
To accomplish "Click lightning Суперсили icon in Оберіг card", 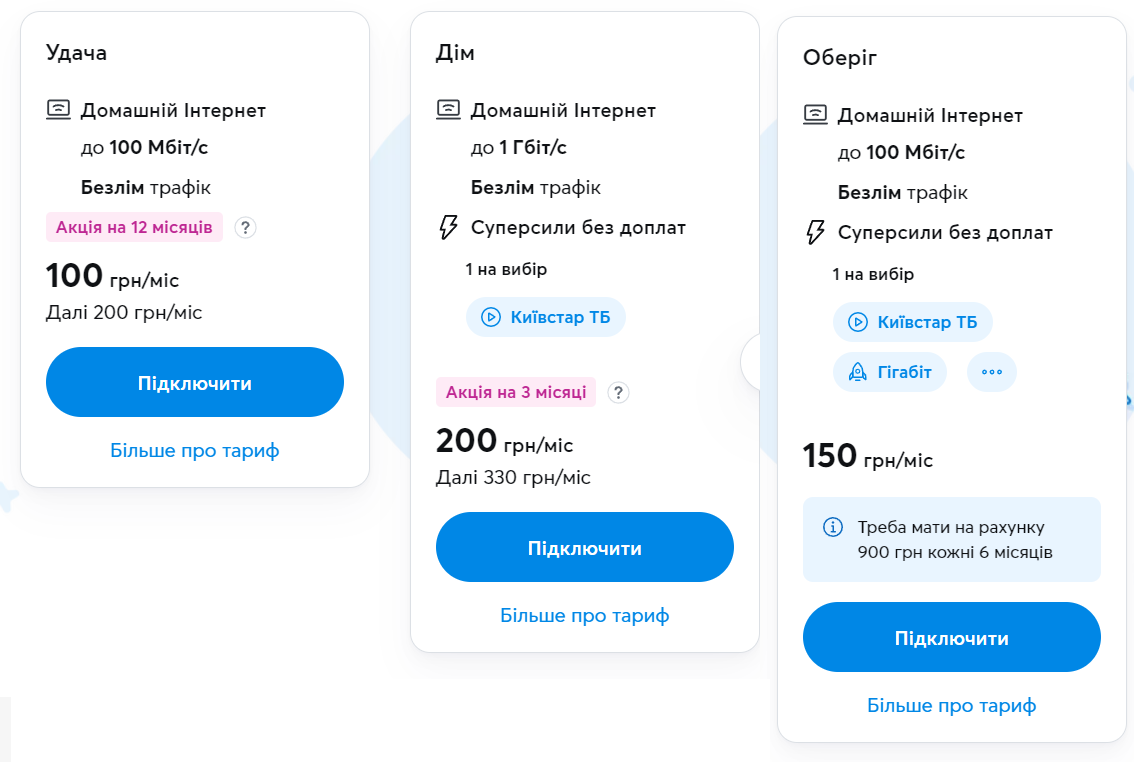I will (x=816, y=232).
